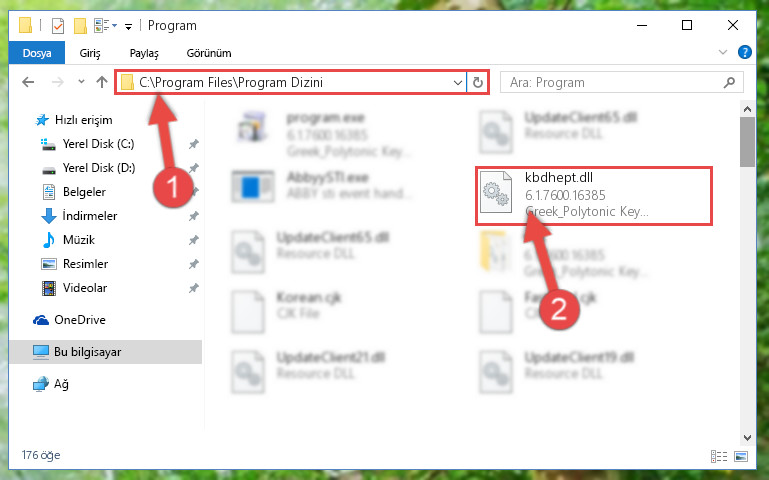This screenshot has height=480, width=769.
Task: Click the Properties checkmark quick access icon
Action: (58, 25)
